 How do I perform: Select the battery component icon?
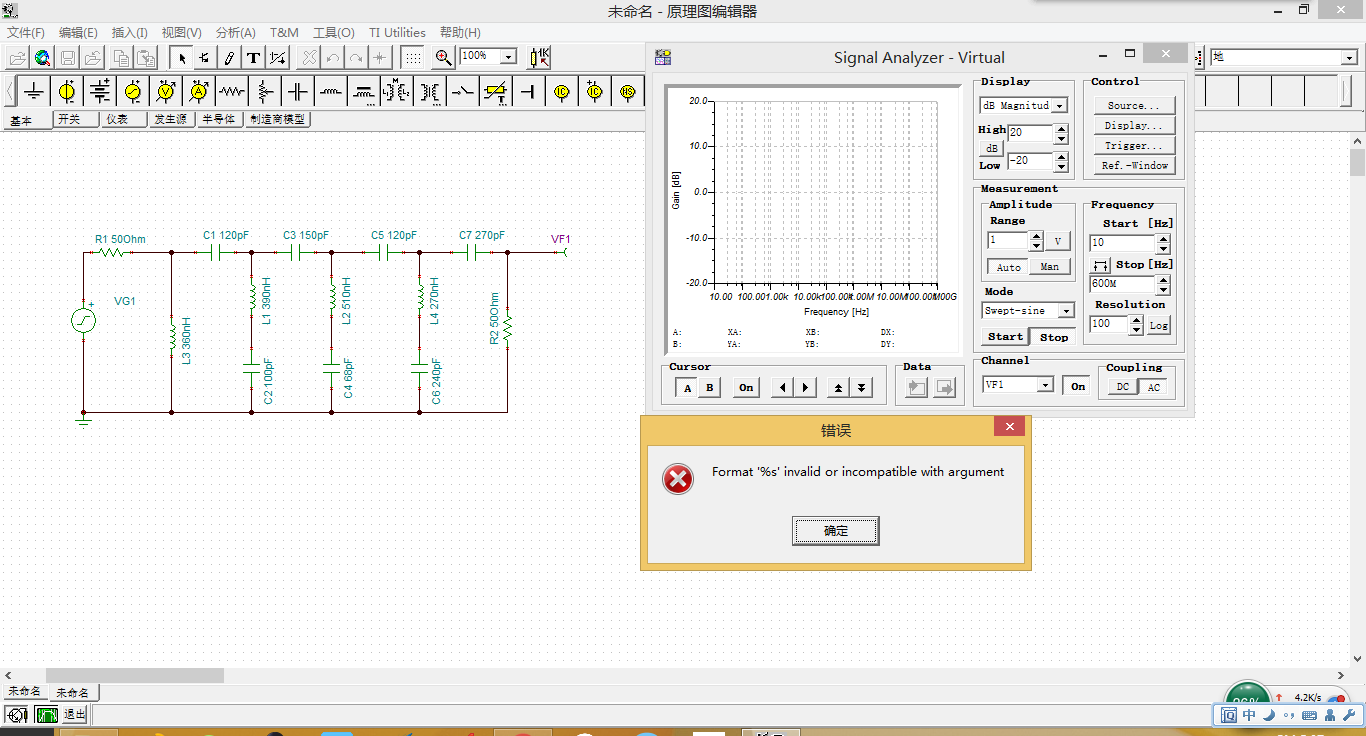pos(100,92)
